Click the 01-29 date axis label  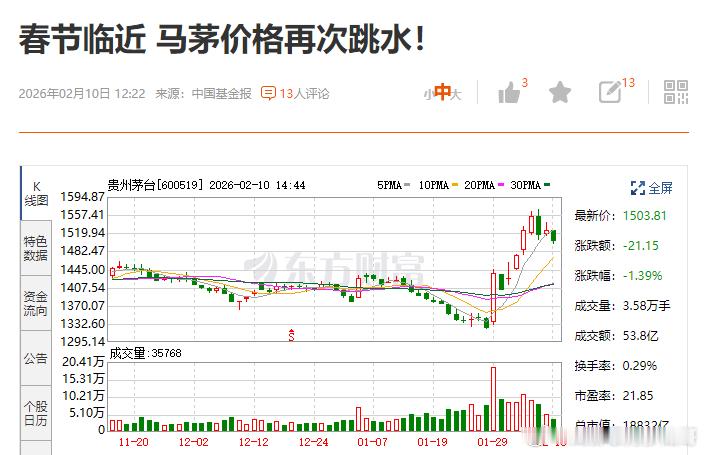(492, 442)
